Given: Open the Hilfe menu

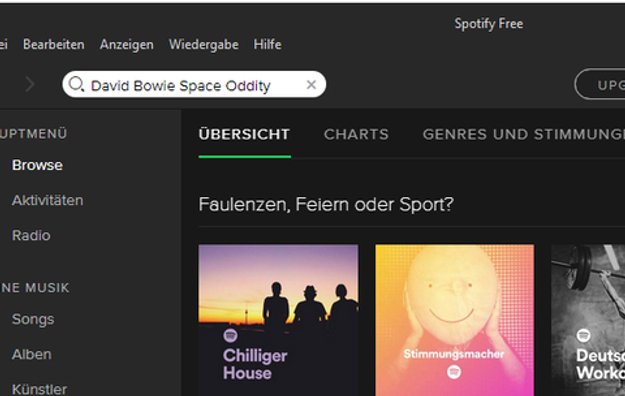Looking at the screenshot, I should point(267,44).
